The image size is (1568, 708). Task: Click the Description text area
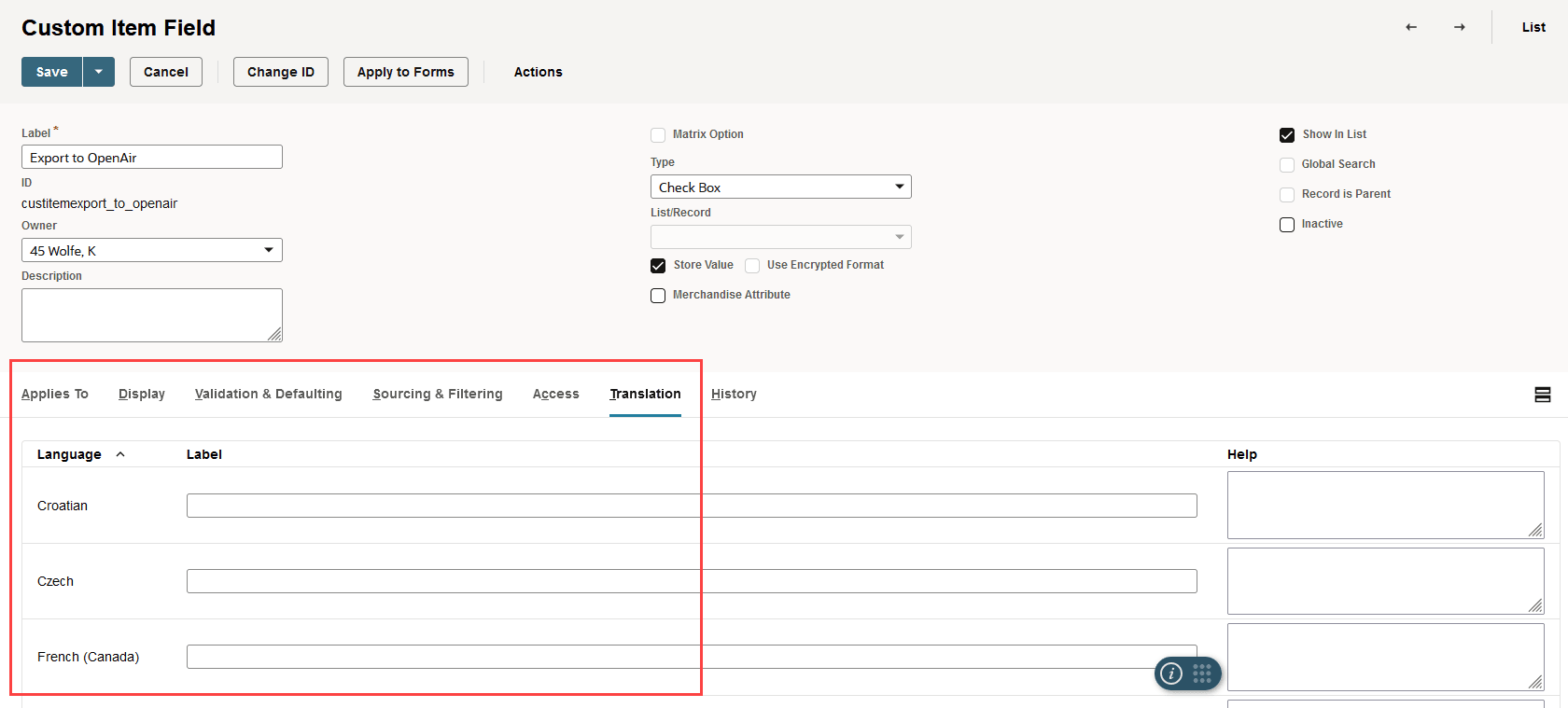pos(152,315)
